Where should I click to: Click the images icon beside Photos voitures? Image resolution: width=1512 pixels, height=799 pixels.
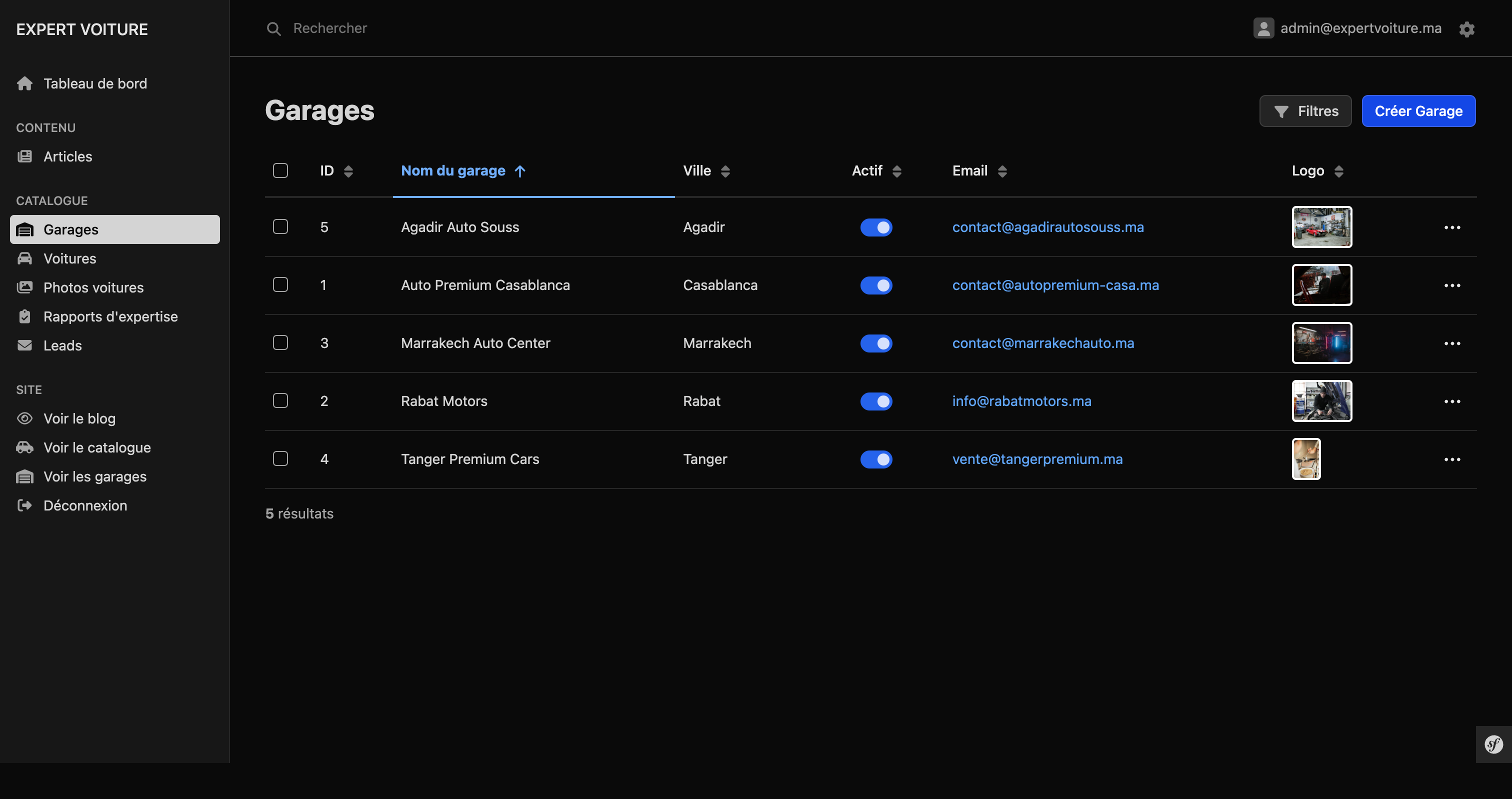click(24, 287)
